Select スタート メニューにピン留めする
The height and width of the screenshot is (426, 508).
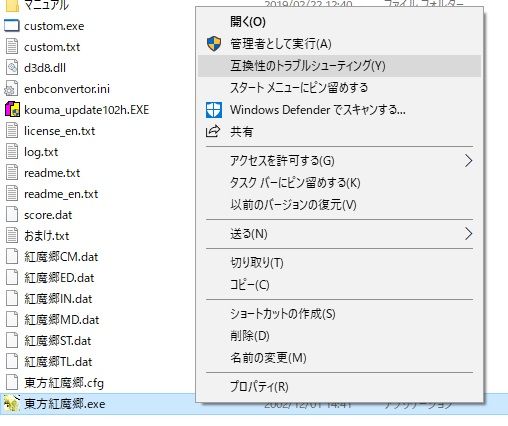pos(339,88)
